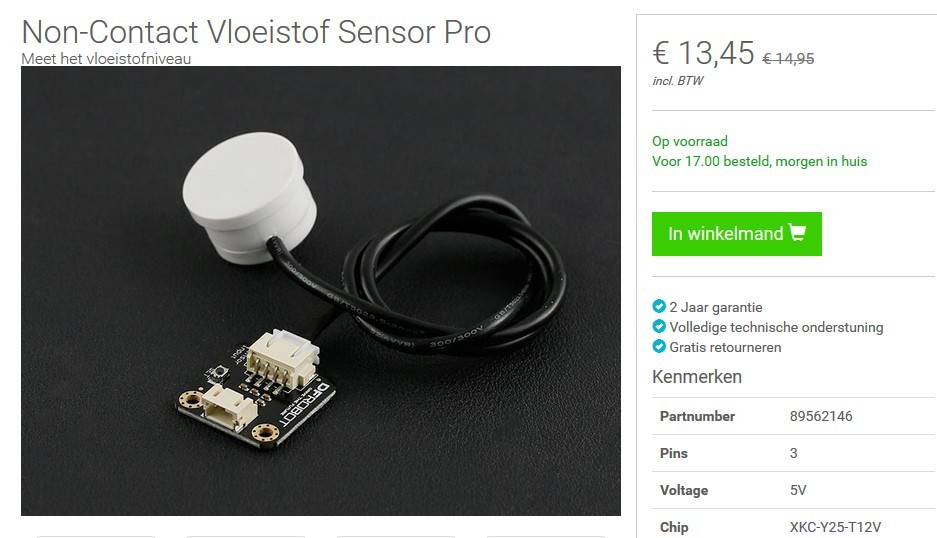Click the checkmark icon beside 2 Jaar garantie
937x538 pixels.
pos(659,307)
